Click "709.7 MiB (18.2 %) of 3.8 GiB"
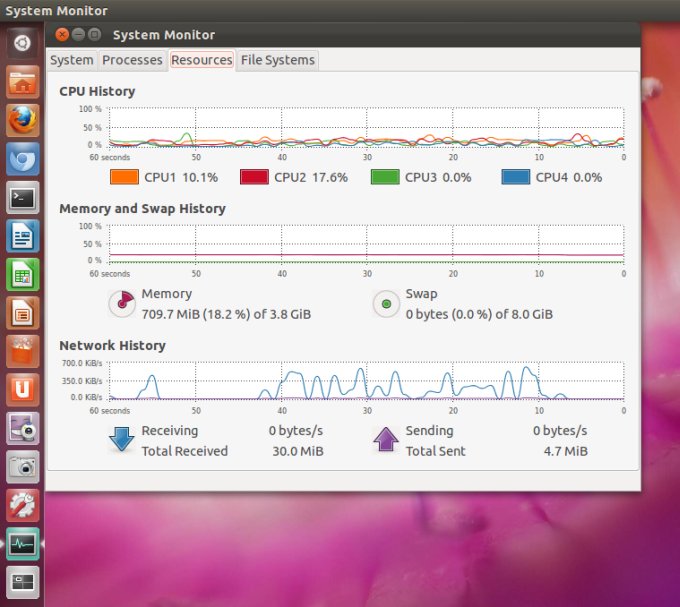The width and height of the screenshot is (680, 607). [x=226, y=314]
